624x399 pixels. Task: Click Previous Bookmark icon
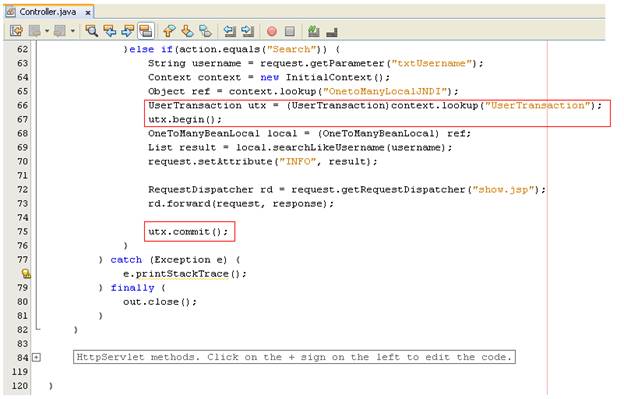(169, 31)
